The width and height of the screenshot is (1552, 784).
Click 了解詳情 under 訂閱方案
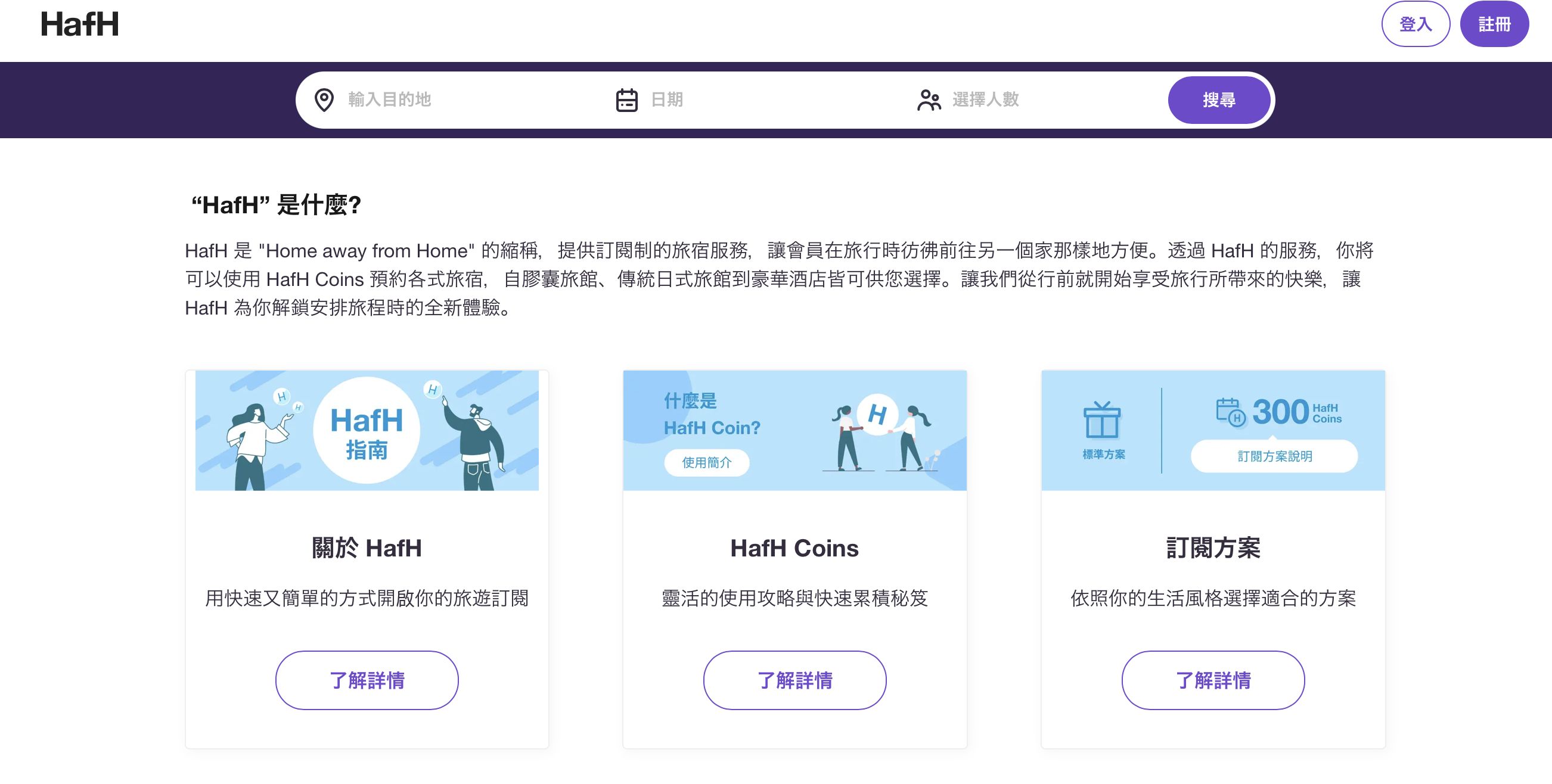1213,680
